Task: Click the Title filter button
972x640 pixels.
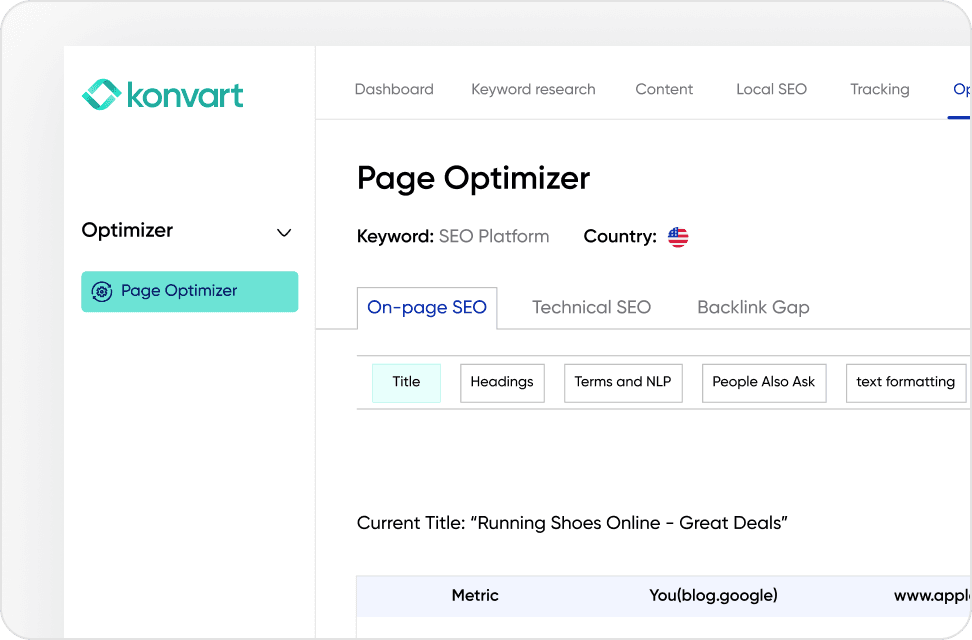Action: 406,382
